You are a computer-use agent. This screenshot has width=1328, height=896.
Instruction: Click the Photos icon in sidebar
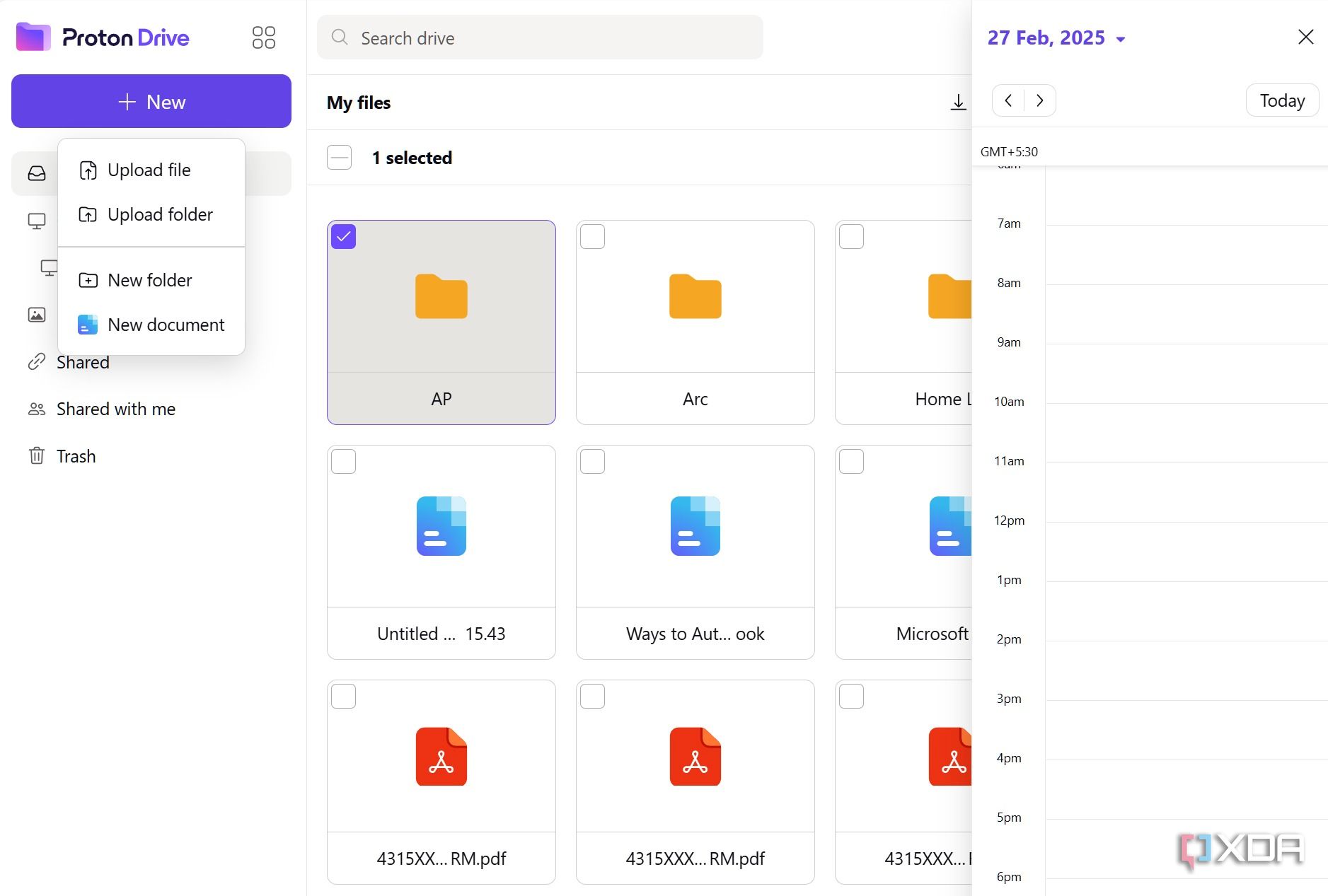(x=37, y=315)
